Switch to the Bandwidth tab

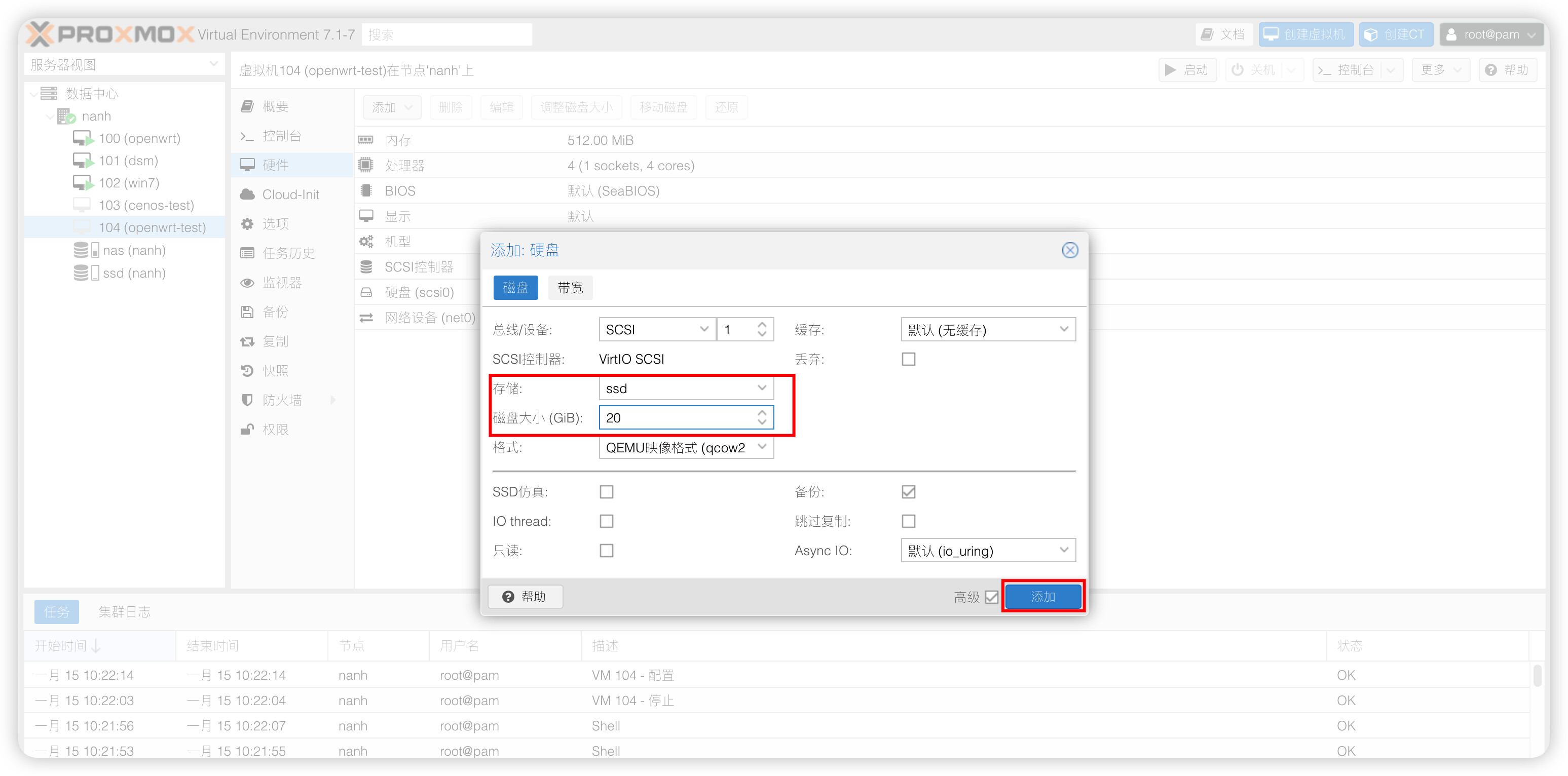pyautogui.click(x=570, y=288)
